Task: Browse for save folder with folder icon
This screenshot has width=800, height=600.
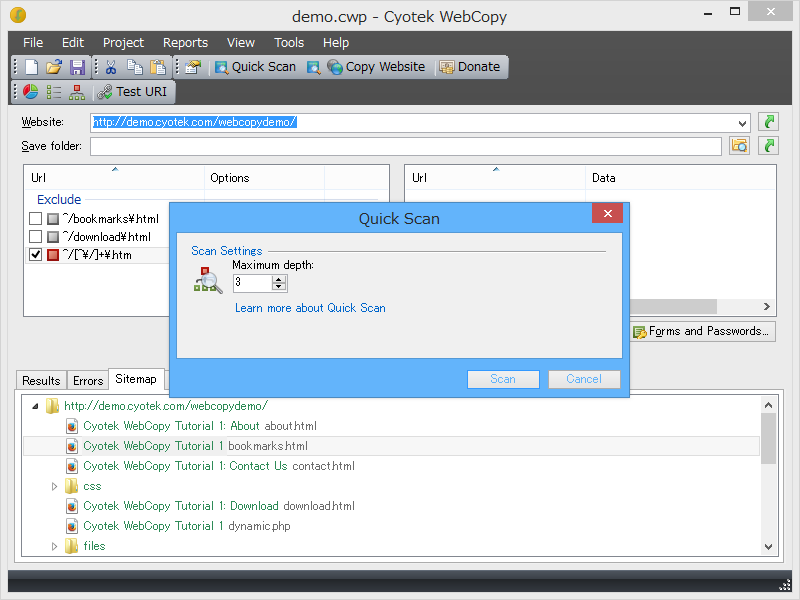Action: (739, 146)
